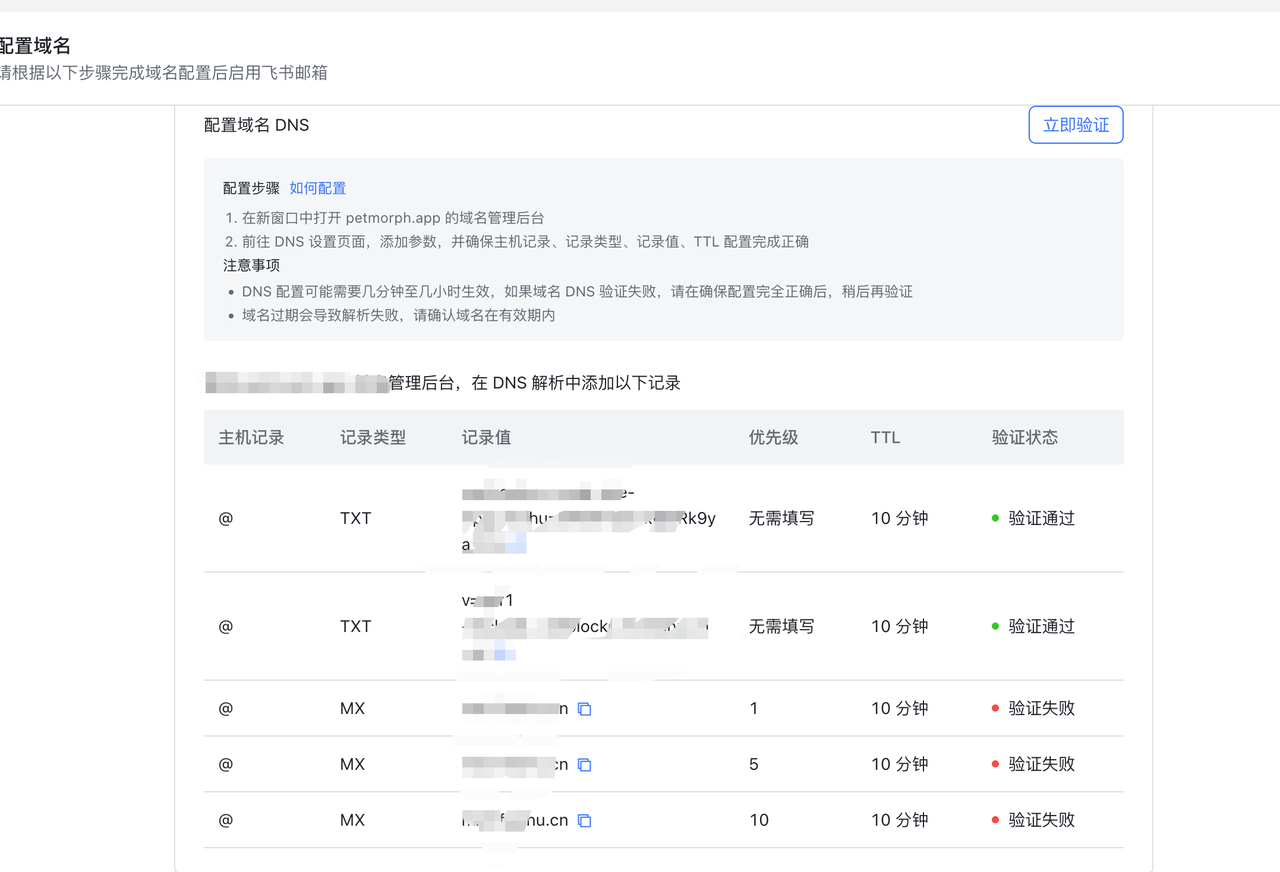The width and height of the screenshot is (1280, 872).
Task: Copy the priority-1 MX record value
Action: click(584, 708)
